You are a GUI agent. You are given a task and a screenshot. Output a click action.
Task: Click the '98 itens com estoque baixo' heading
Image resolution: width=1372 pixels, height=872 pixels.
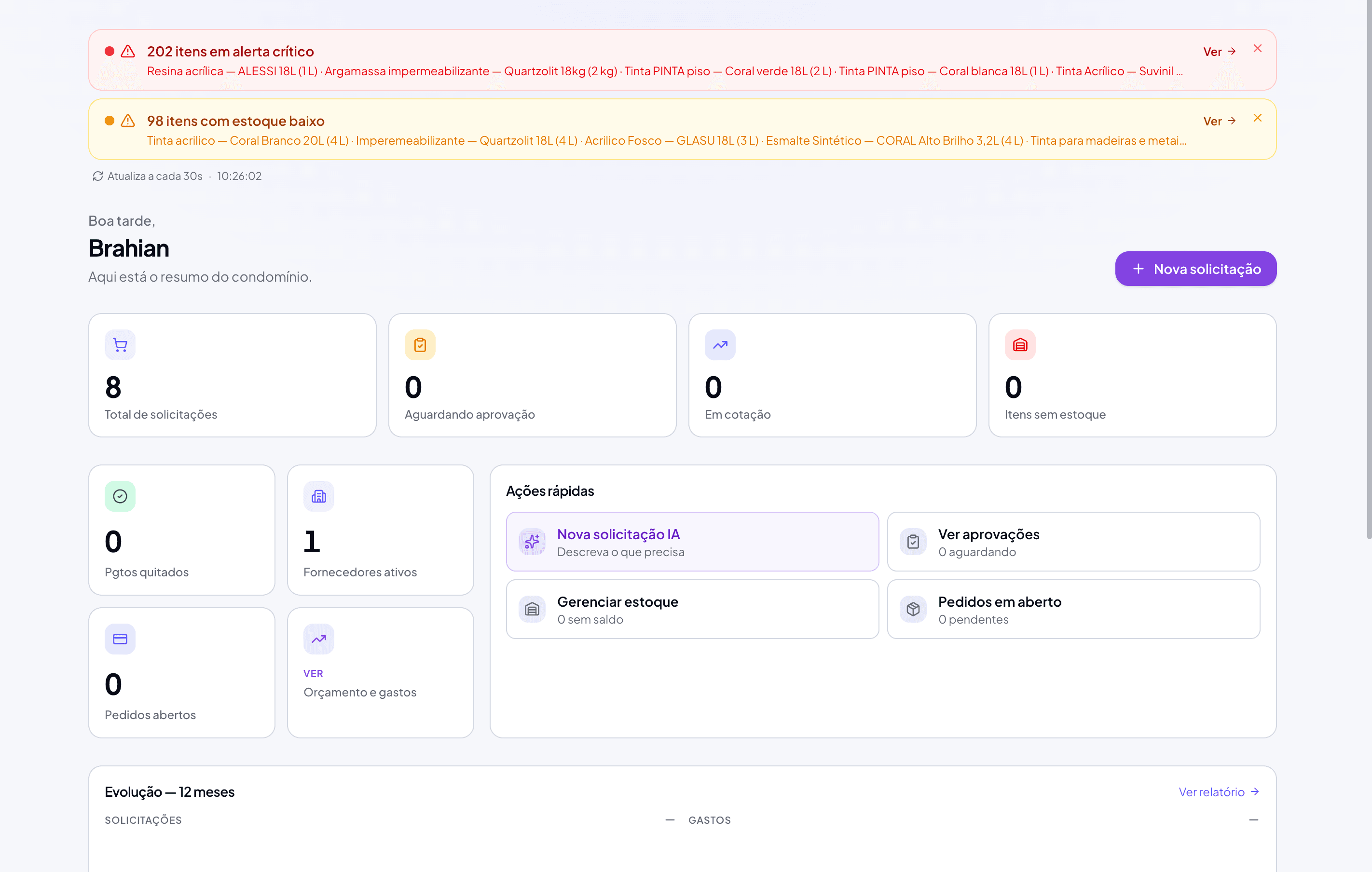[x=236, y=121]
